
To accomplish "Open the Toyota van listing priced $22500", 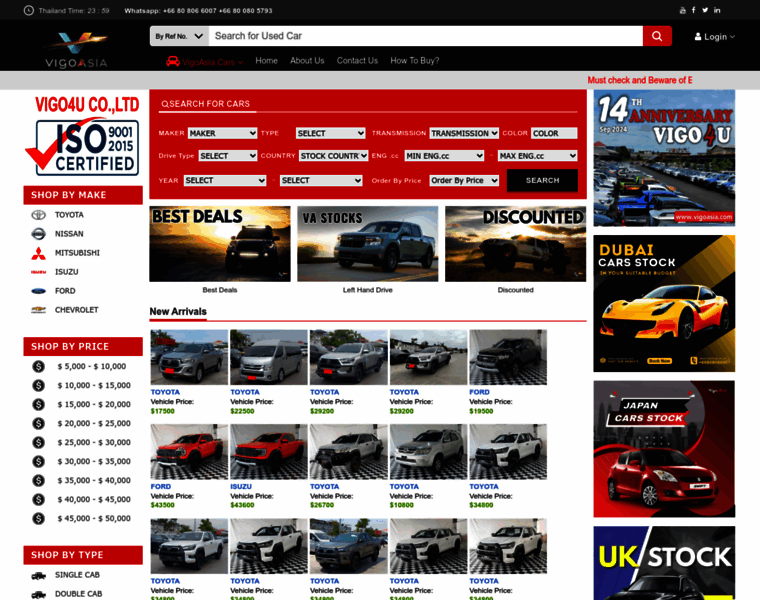I will pos(269,357).
